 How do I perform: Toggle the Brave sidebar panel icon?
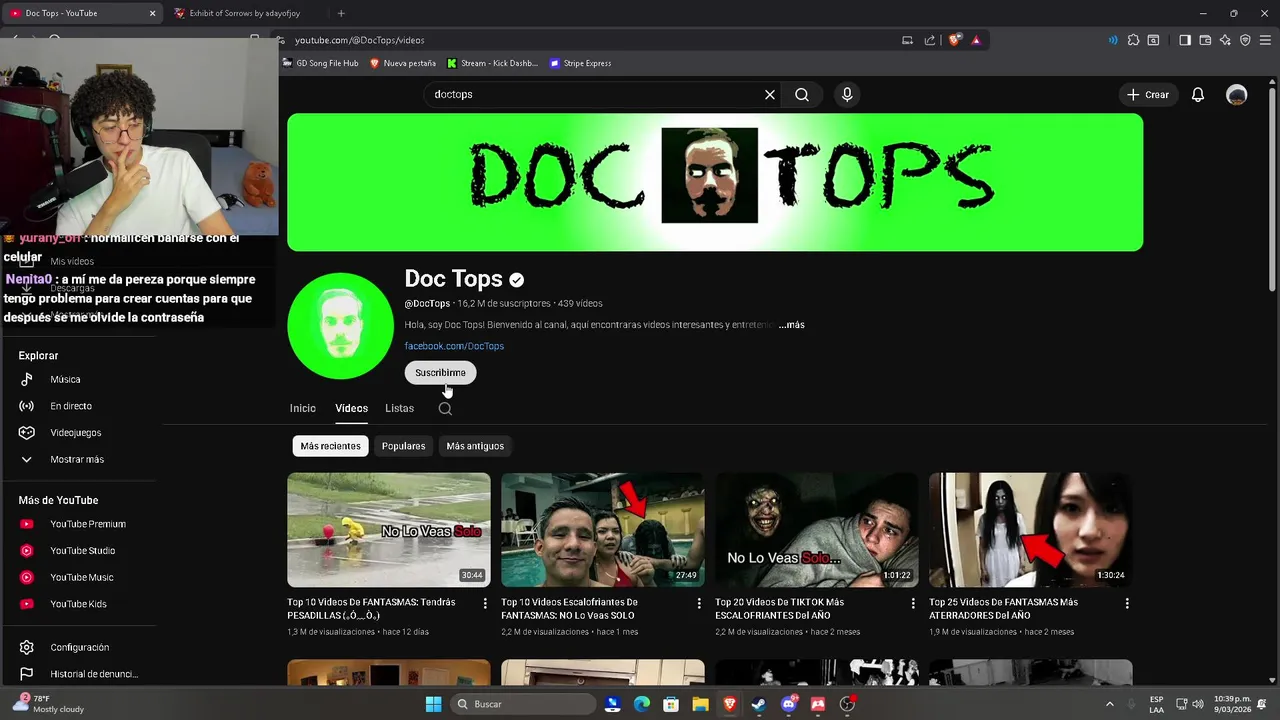coord(1185,40)
